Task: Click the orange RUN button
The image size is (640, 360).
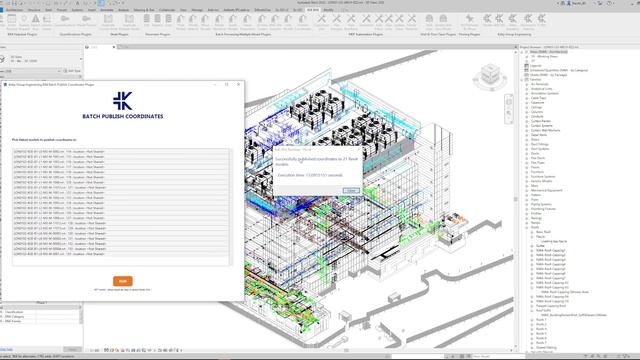Action: click(x=122, y=281)
